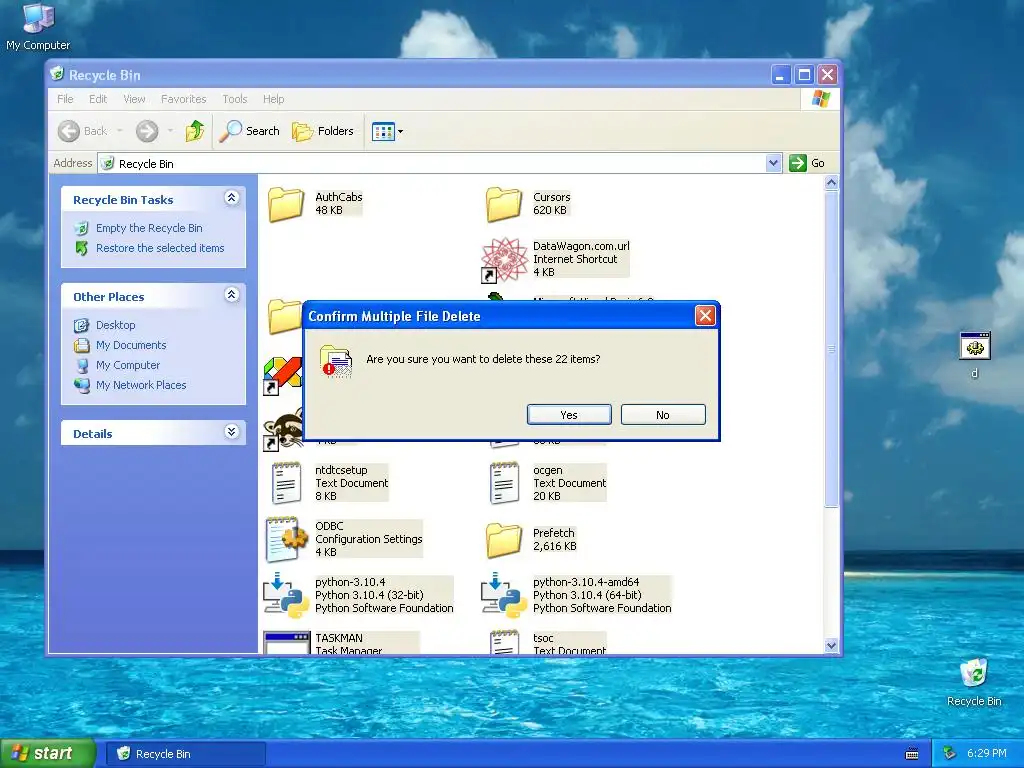Select the ocgen text document icon
Image resolution: width=1024 pixels, height=768 pixels.
(x=504, y=483)
